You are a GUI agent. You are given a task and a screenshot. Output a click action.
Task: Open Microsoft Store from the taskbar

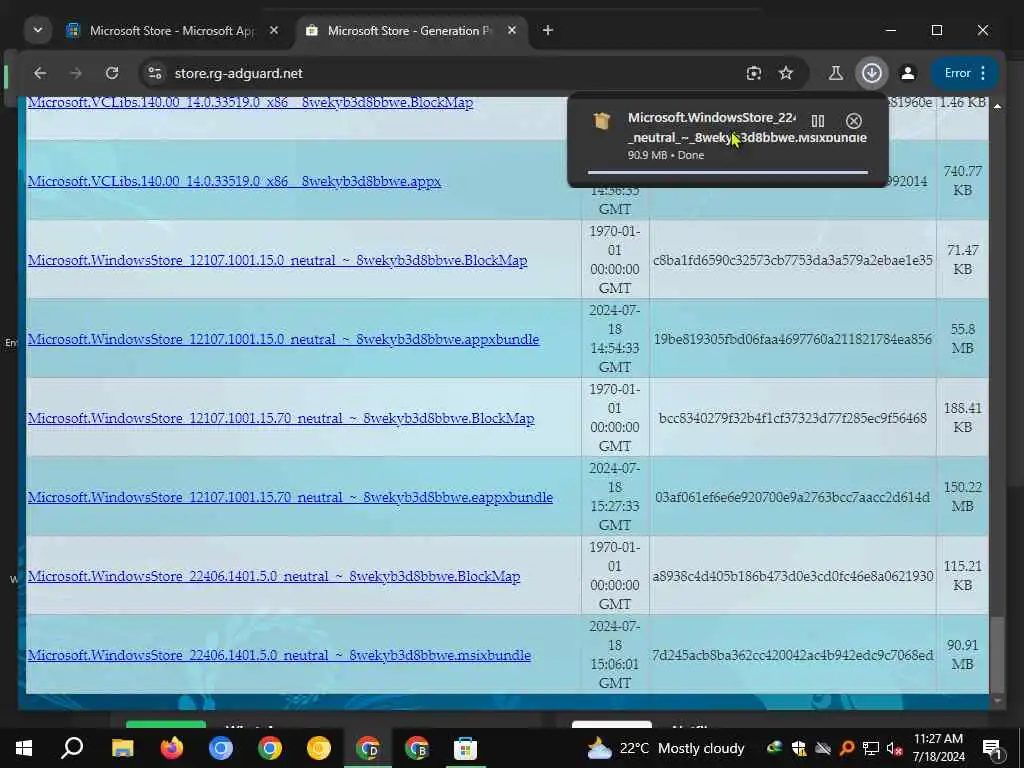[466, 748]
